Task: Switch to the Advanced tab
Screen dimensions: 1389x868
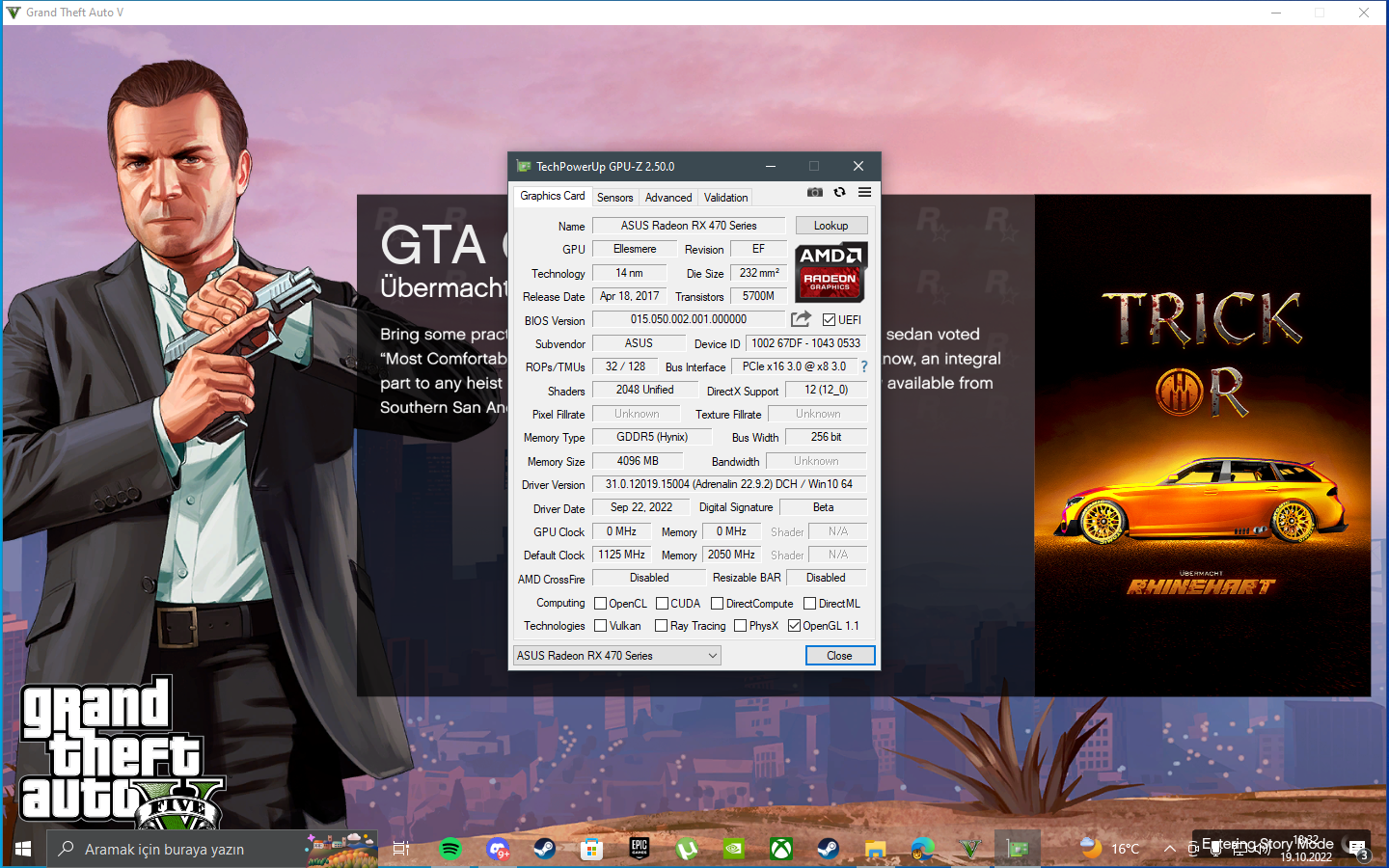Action: point(668,198)
